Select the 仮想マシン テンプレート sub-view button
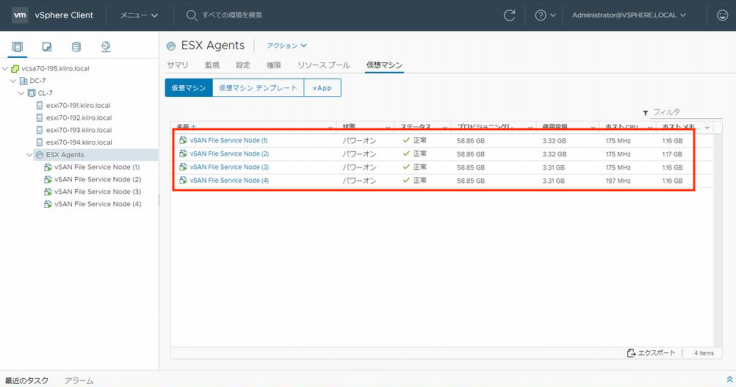 coord(258,88)
